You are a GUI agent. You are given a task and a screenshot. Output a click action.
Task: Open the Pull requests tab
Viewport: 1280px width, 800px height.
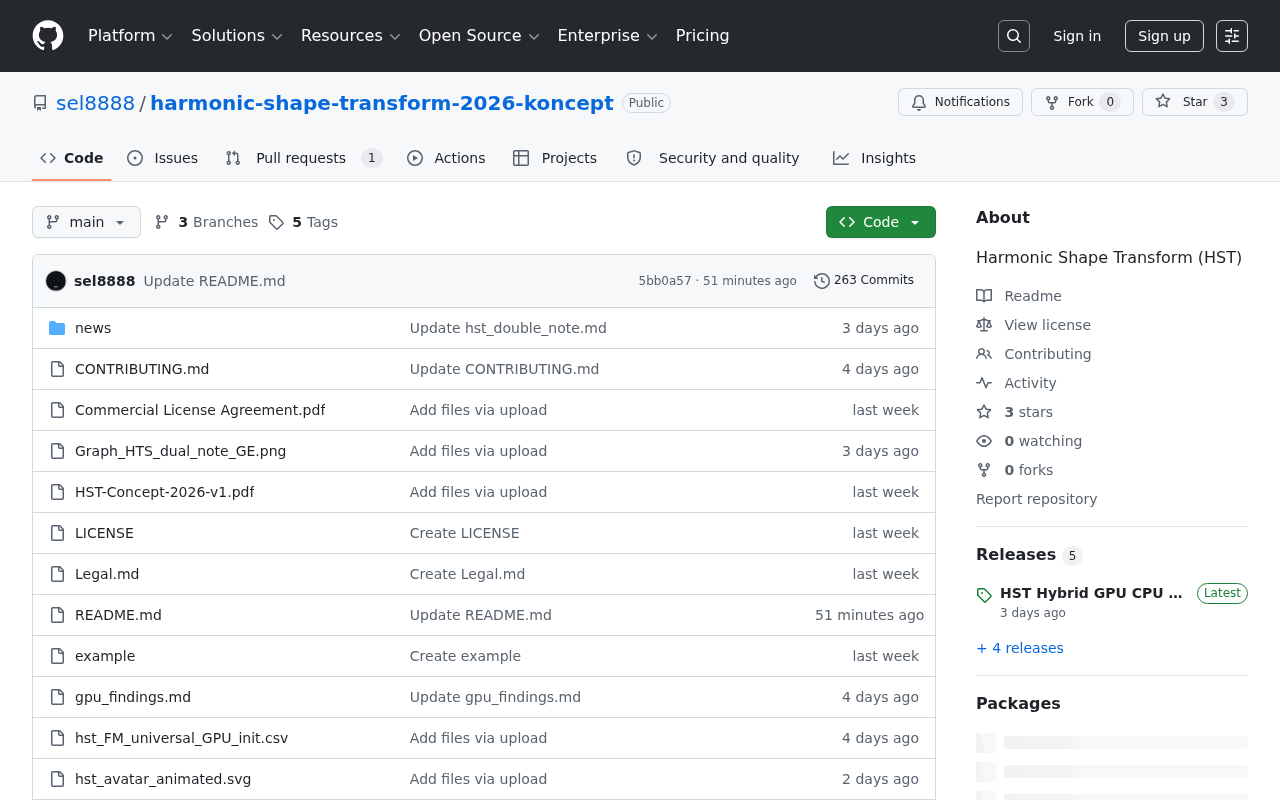304,158
